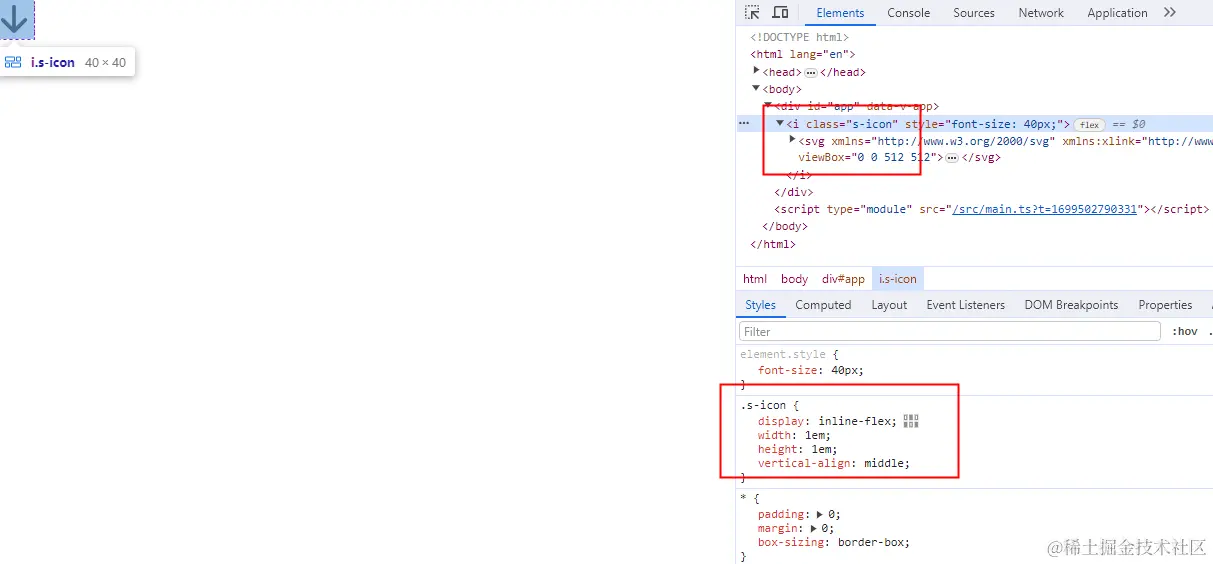This screenshot has width=1213, height=564.
Task: Open the Event Listeners pane tab
Action: click(x=965, y=305)
